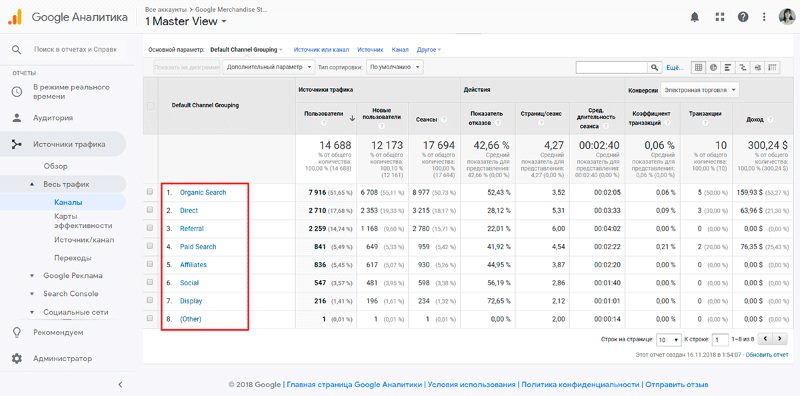Viewport: 800px width, 396px height.
Task: Open the Google apps grid
Action: [x=720, y=17]
